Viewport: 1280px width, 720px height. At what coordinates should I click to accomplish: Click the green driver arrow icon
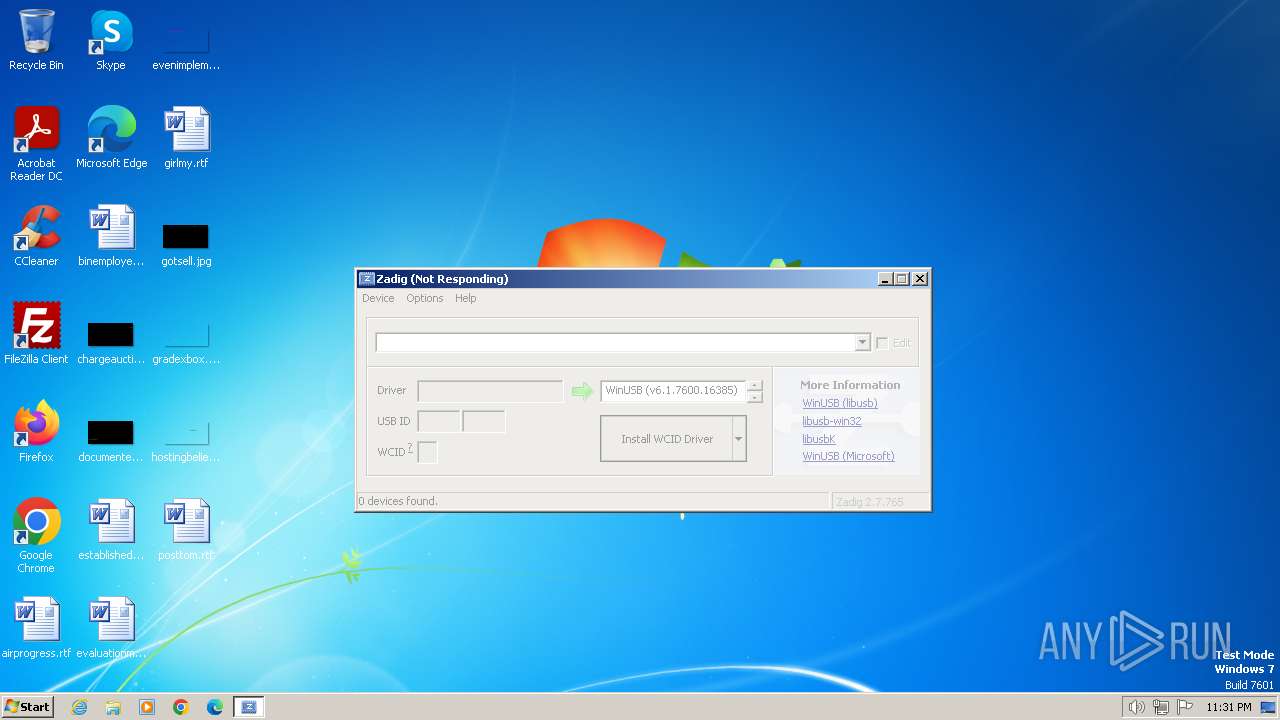(x=582, y=391)
